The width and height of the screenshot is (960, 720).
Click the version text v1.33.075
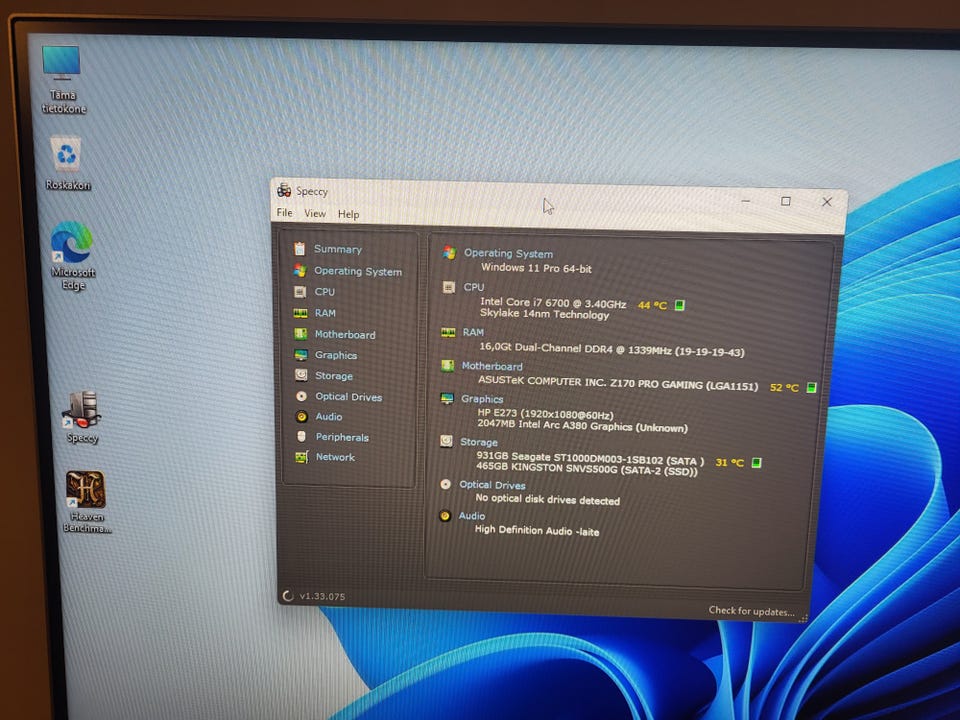322,596
